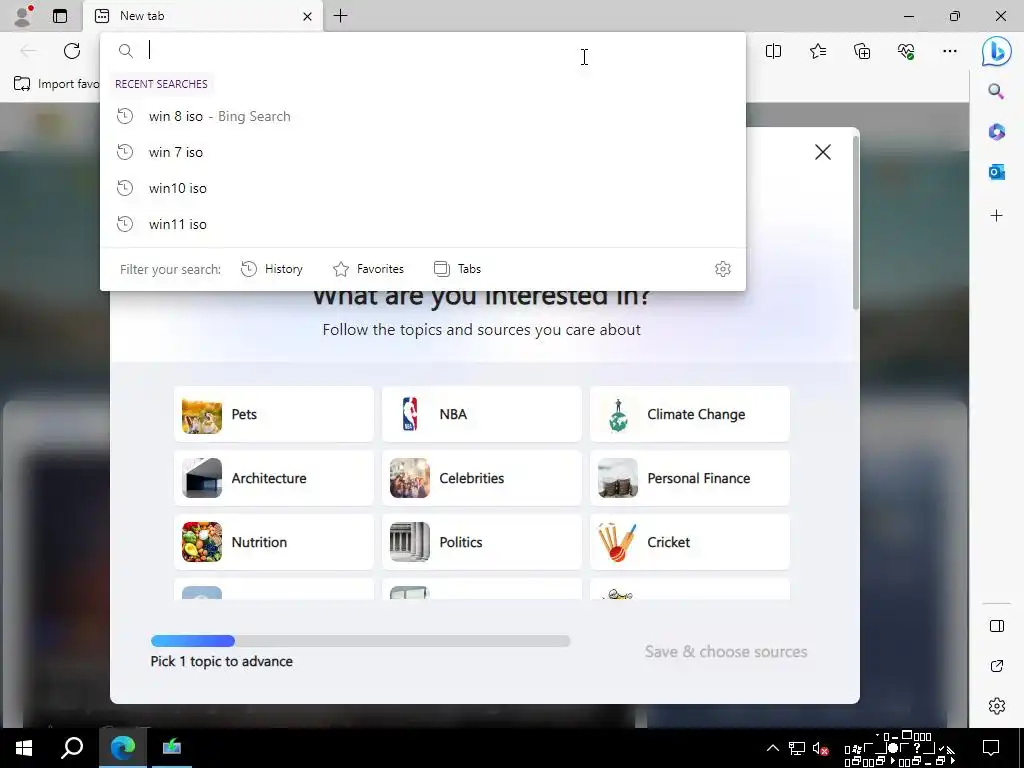Open Settings and more ellipsis menu
Screen dimensions: 1024x768
click(x=950, y=51)
